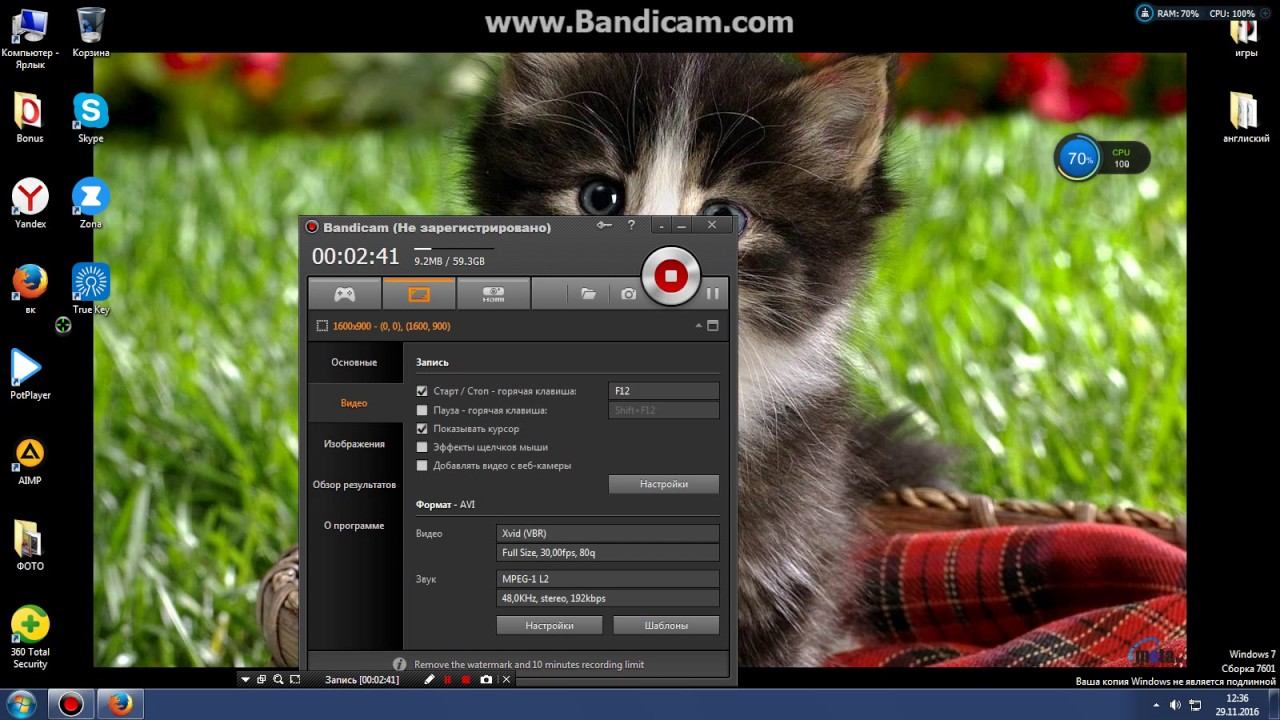Click the key registration icon in title bar
Image resolution: width=1280 pixels, height=720 pixels.
604,226
